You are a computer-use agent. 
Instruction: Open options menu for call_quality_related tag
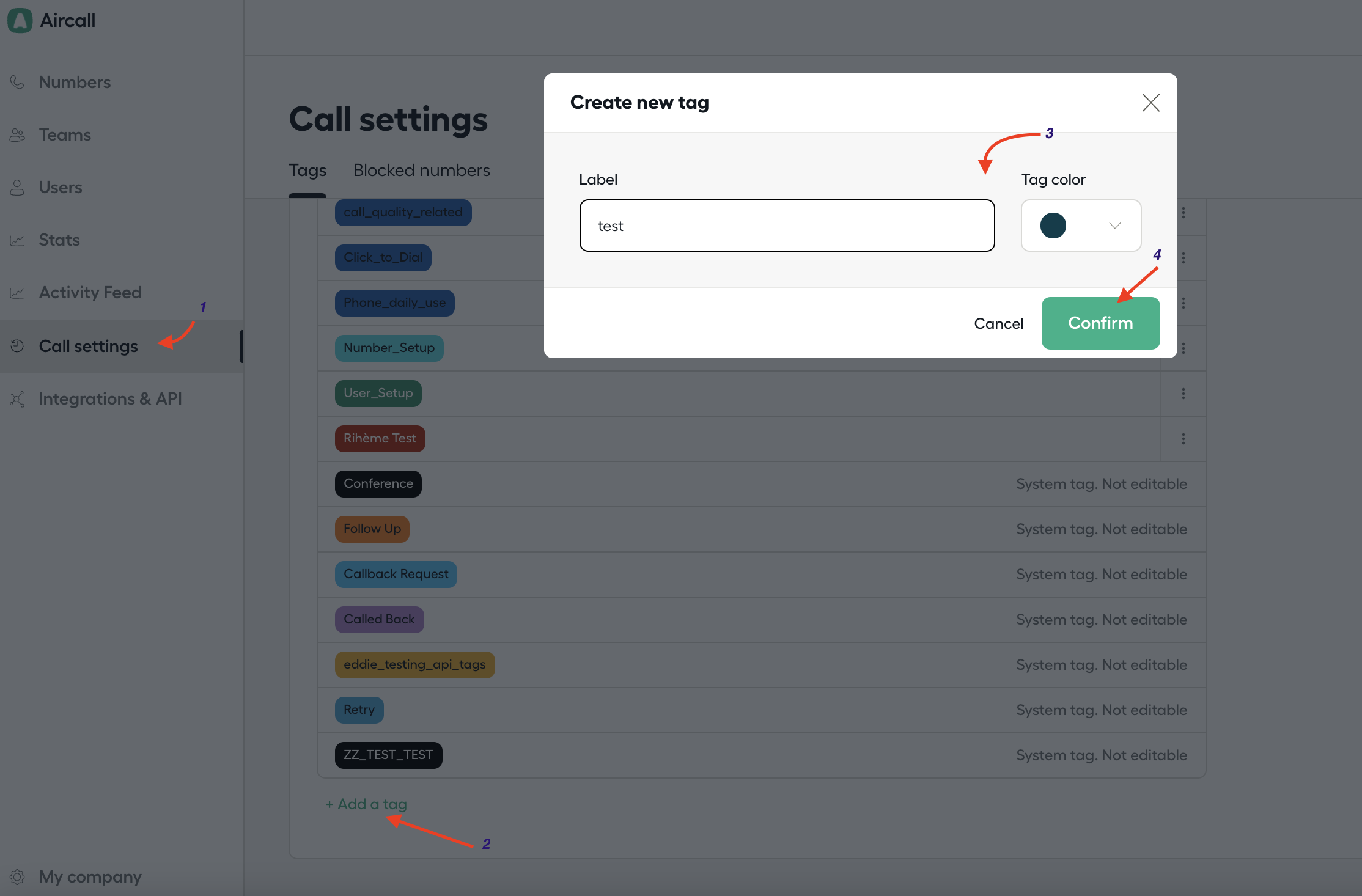1183,213
